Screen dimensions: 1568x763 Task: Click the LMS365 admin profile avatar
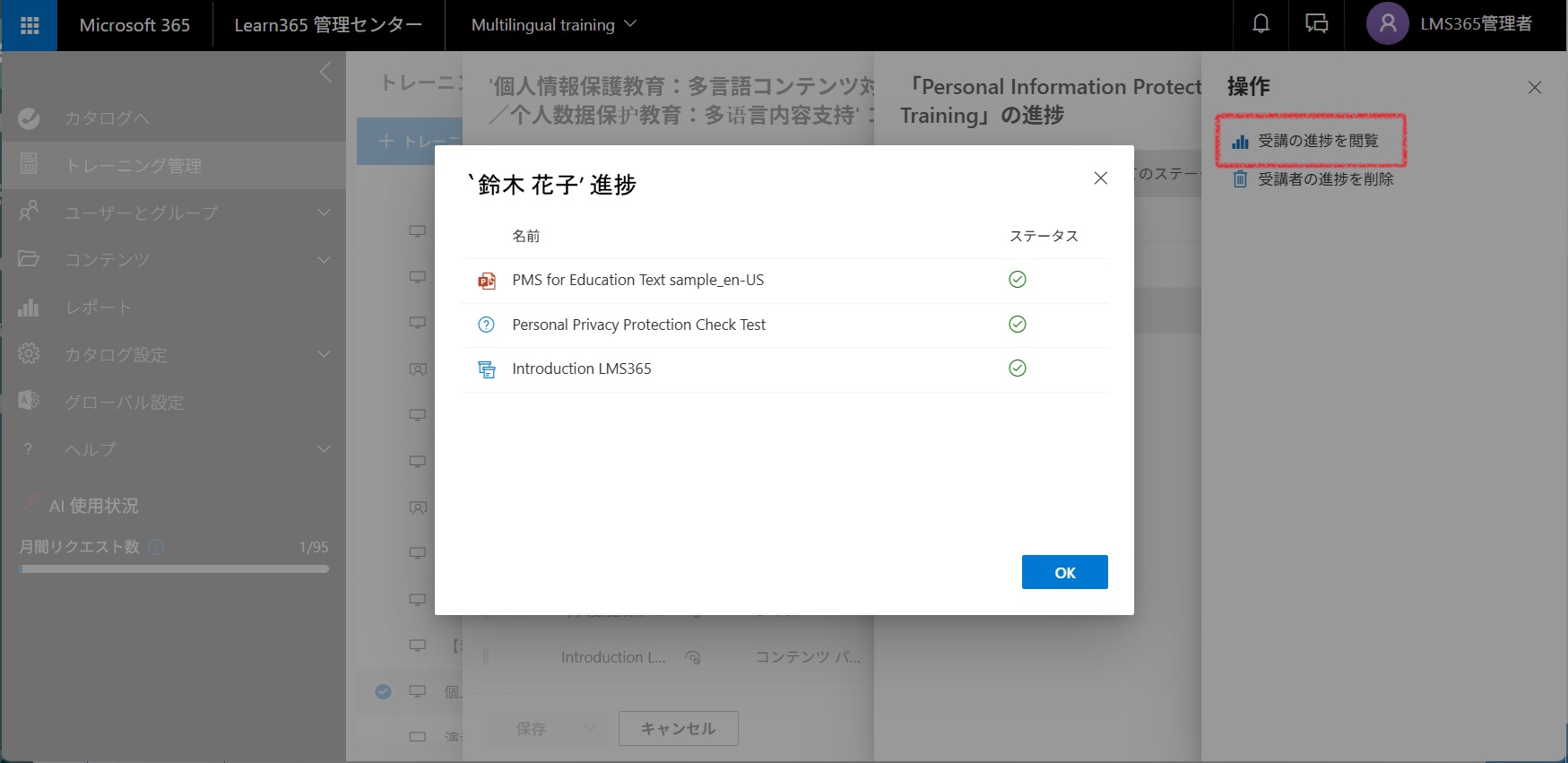click(x=1387, y=24)
